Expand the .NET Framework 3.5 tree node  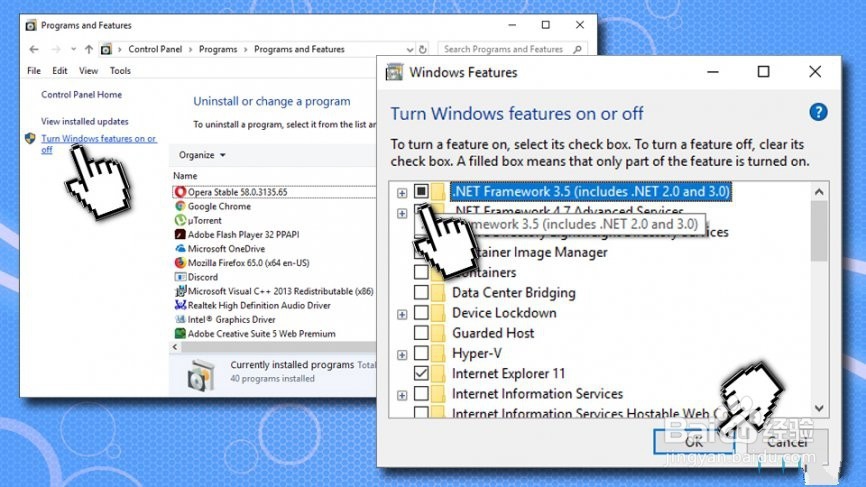pos(402,193)
